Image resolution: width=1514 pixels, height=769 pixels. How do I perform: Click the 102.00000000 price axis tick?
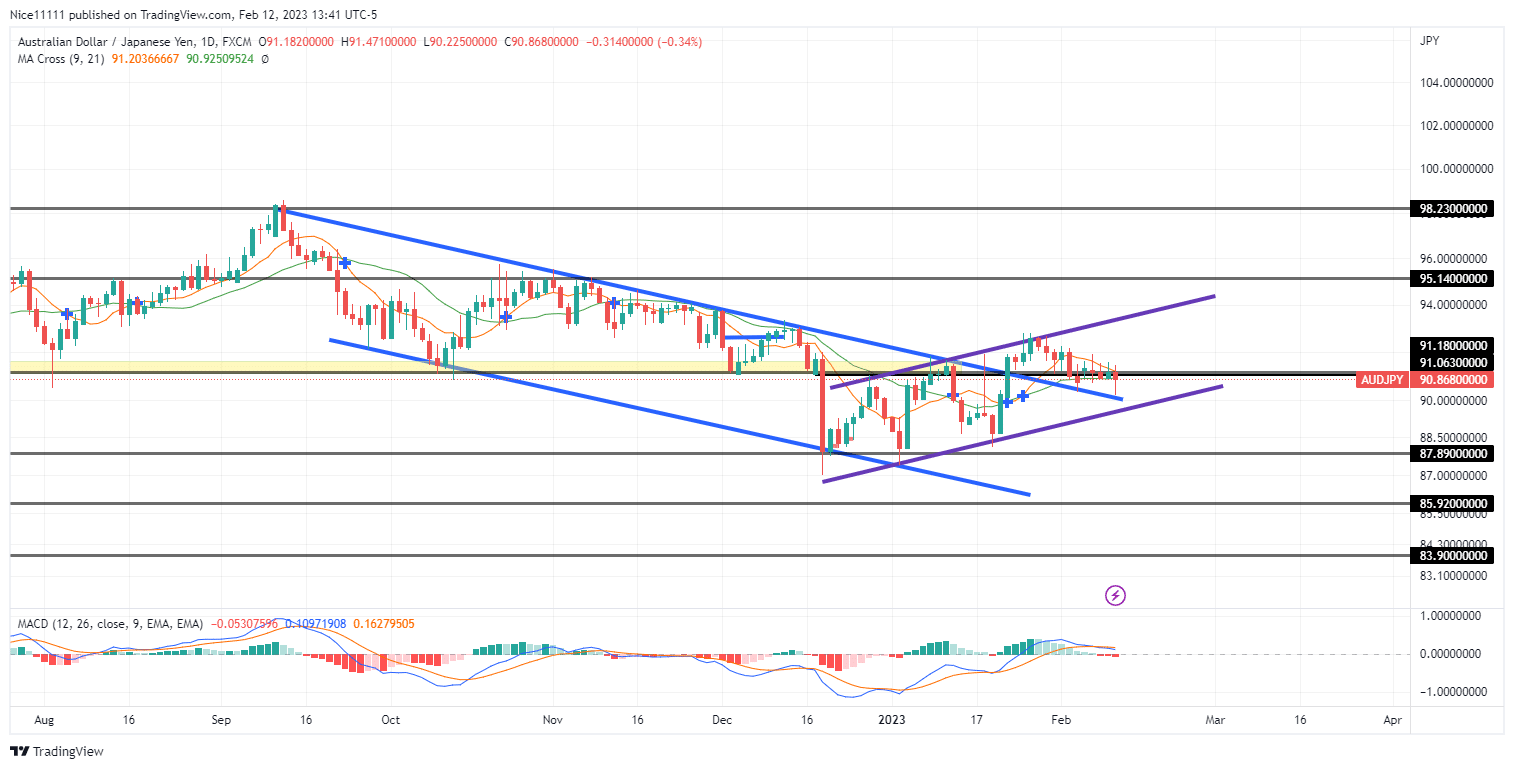click(1456, 126)
